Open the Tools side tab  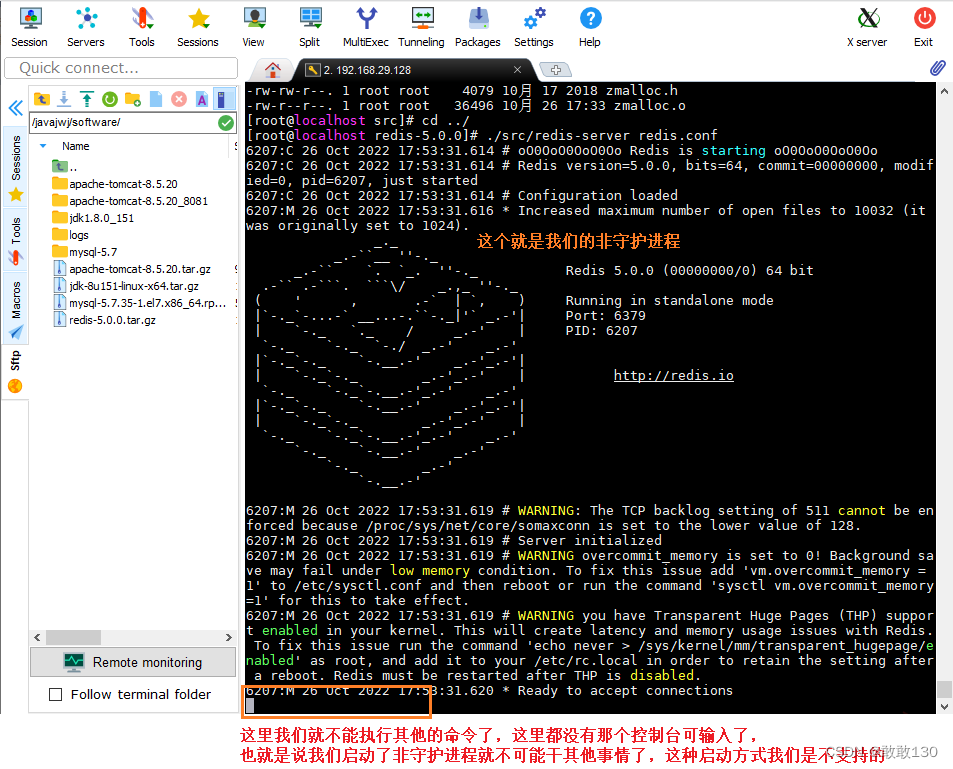point(16,238)
